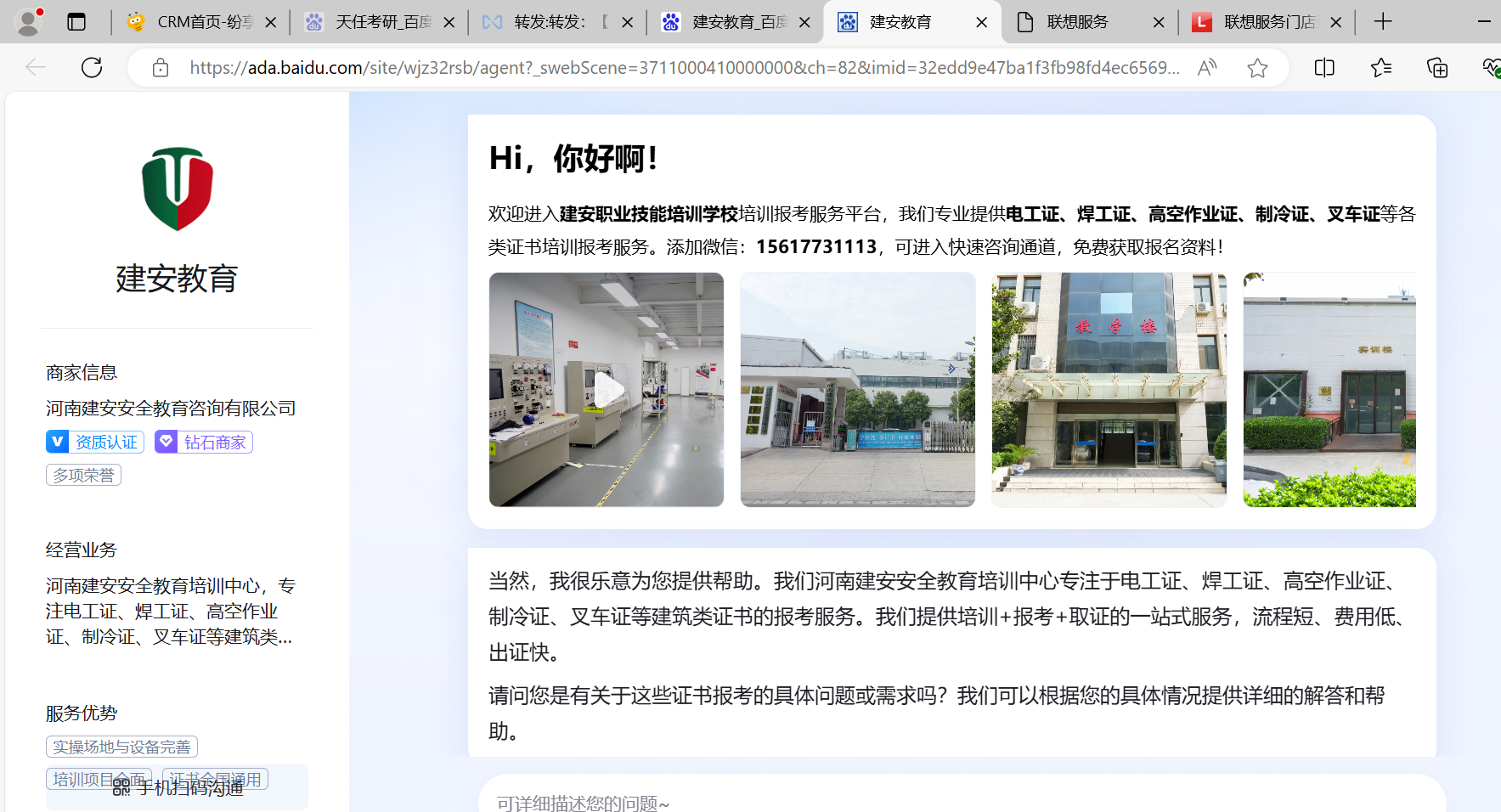The height and width of the screenshot is (812, 1501).
Task: Switch to the 联想服务门店 tab
Action: point(1267,22)
